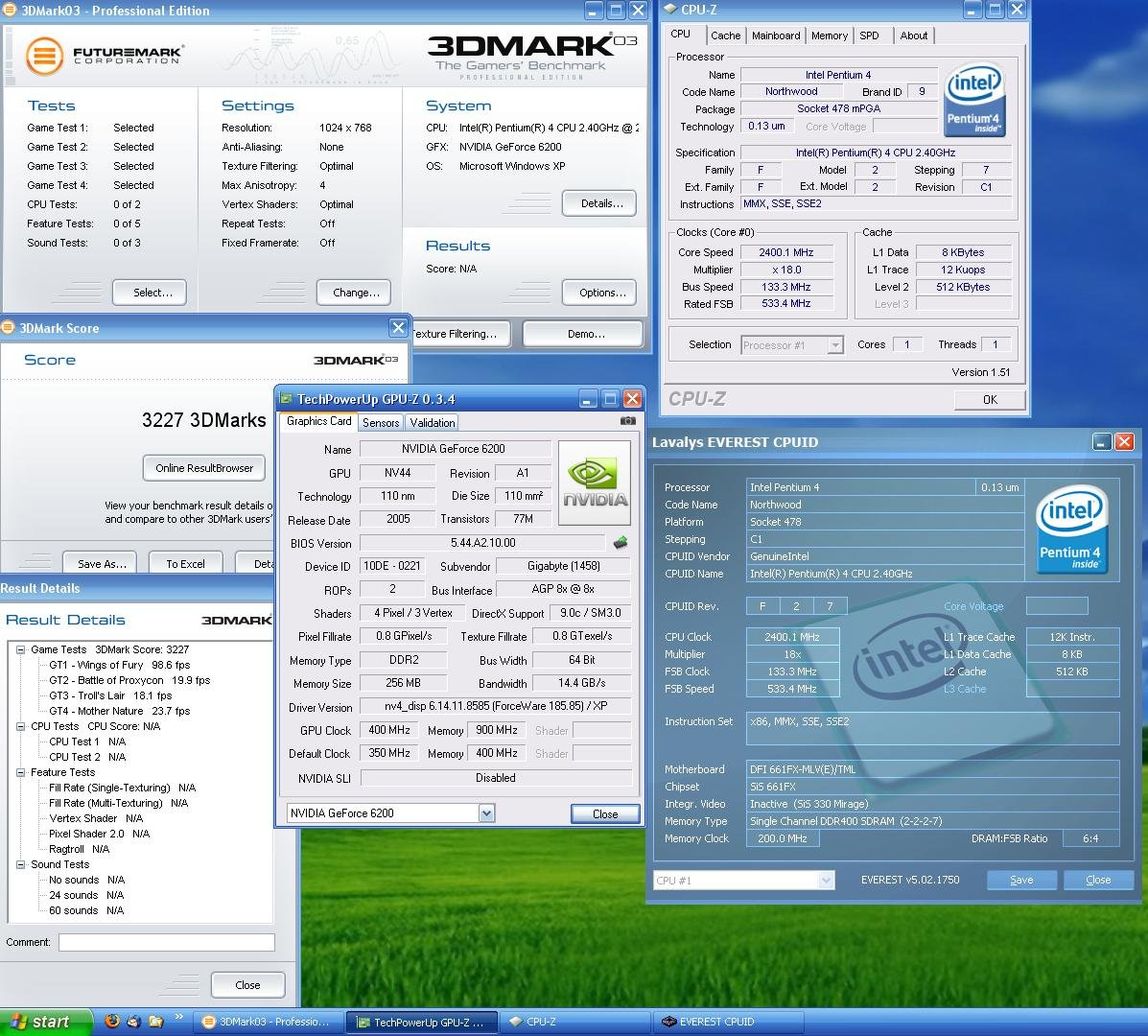The height and width of the screenshot is (1036, 1148).
Task: Select GT3 - Troll's Lair result row
Action: [x=110, y=695]
